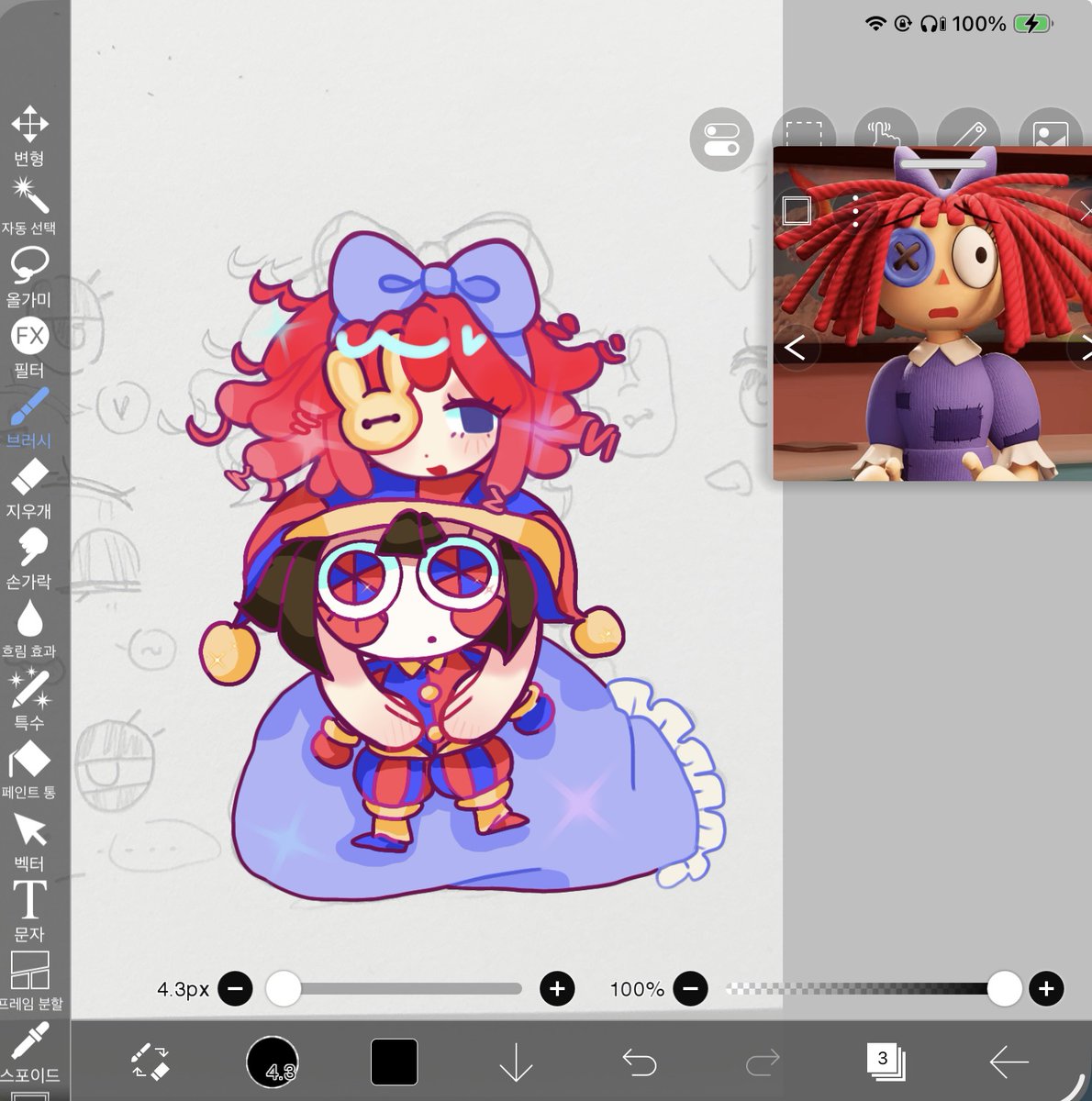Open the layers panel showing 3
The height and width of the screenshot is (1101, 1092).
[886, 1062]
